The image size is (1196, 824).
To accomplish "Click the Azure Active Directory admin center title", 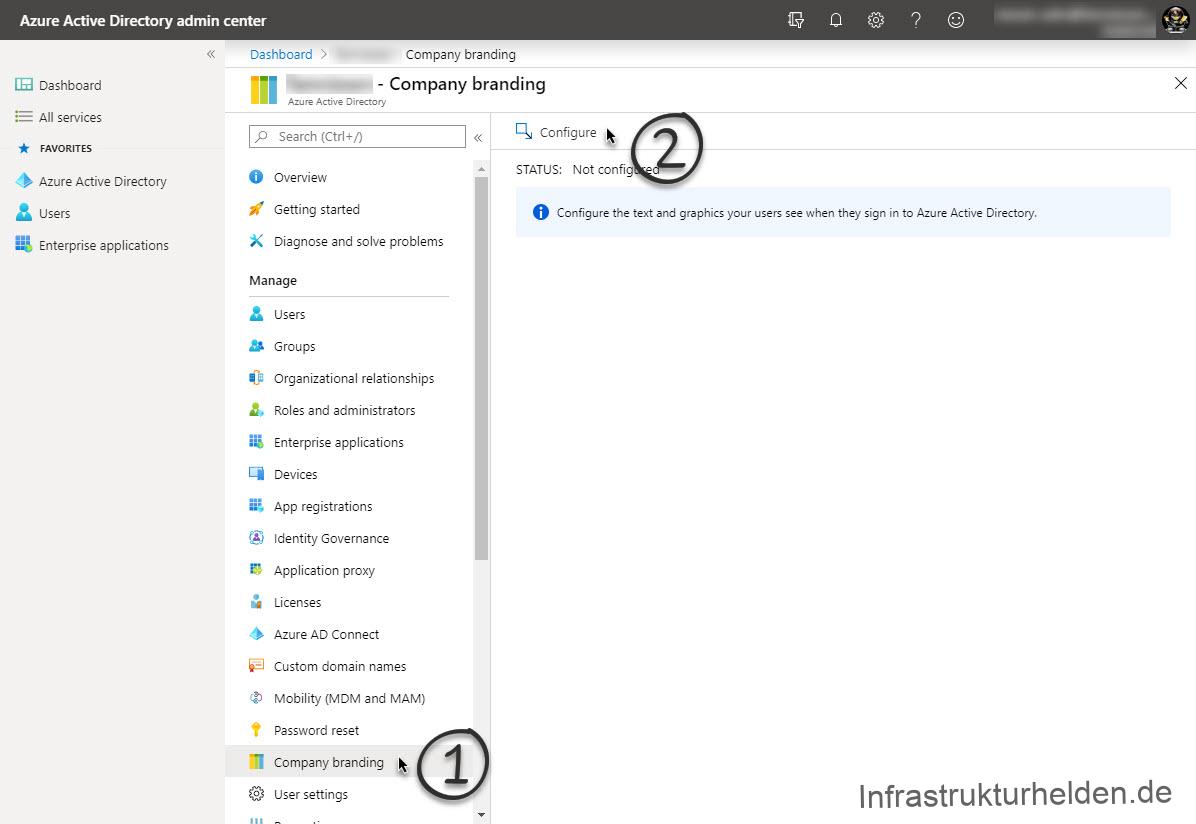I will point(143,21).
